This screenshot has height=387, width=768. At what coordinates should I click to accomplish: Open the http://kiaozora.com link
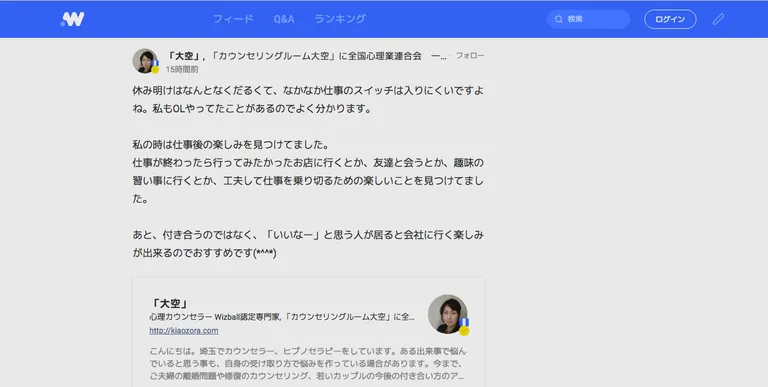pos(184,331)
